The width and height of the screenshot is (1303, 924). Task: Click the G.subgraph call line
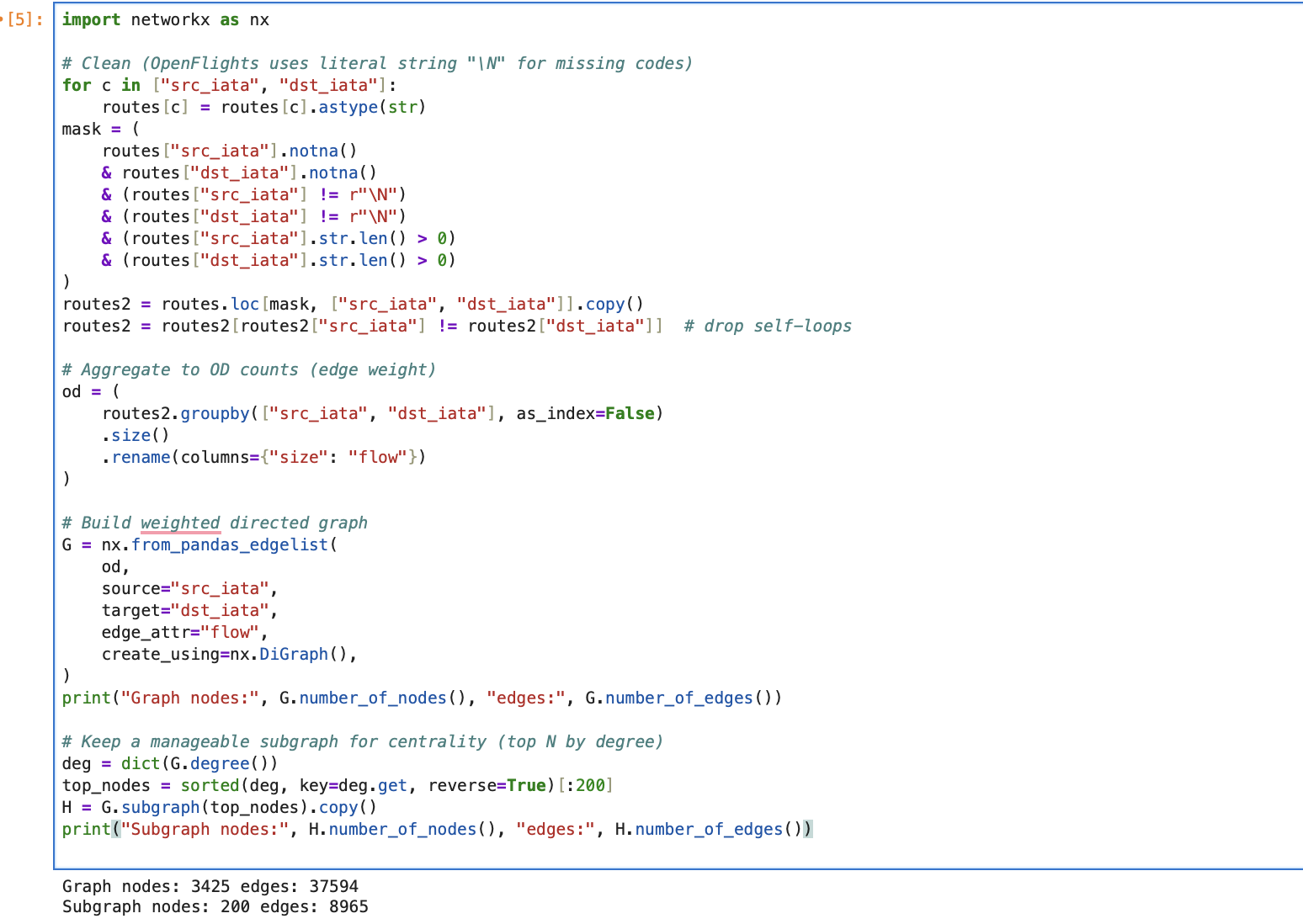[x=219, y=807]
